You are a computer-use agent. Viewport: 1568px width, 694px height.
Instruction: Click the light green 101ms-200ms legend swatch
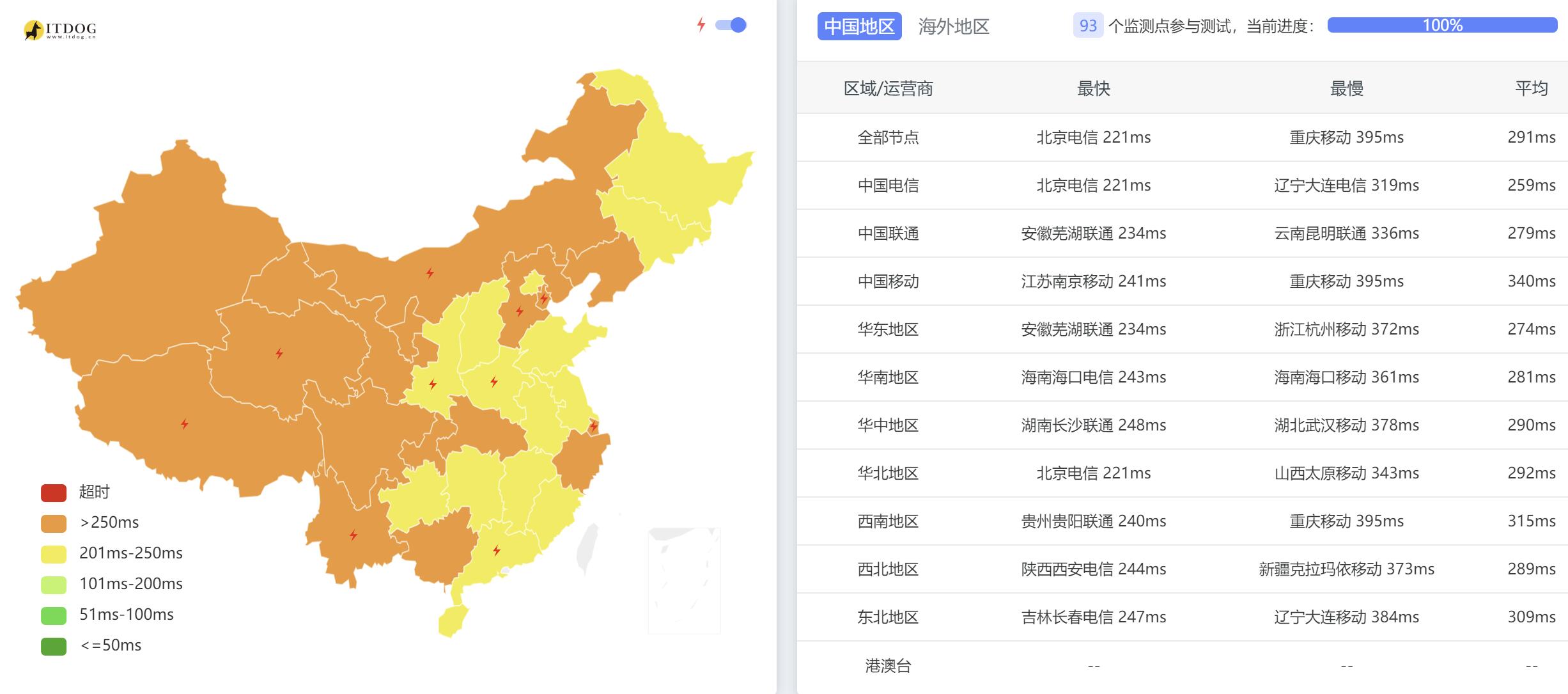pyautogui.click(x=54, y=585)
